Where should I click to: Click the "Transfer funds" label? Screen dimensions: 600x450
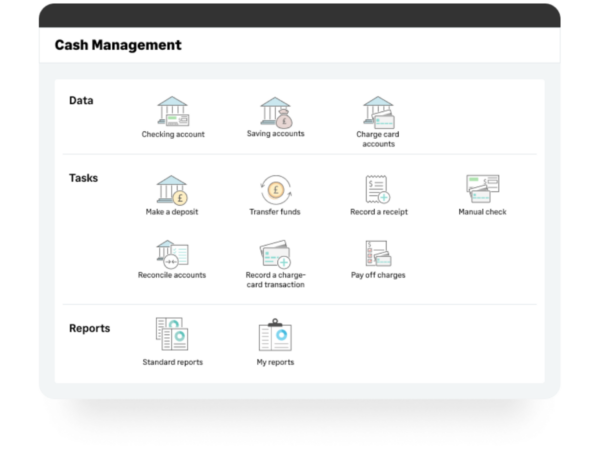(275, 212)
